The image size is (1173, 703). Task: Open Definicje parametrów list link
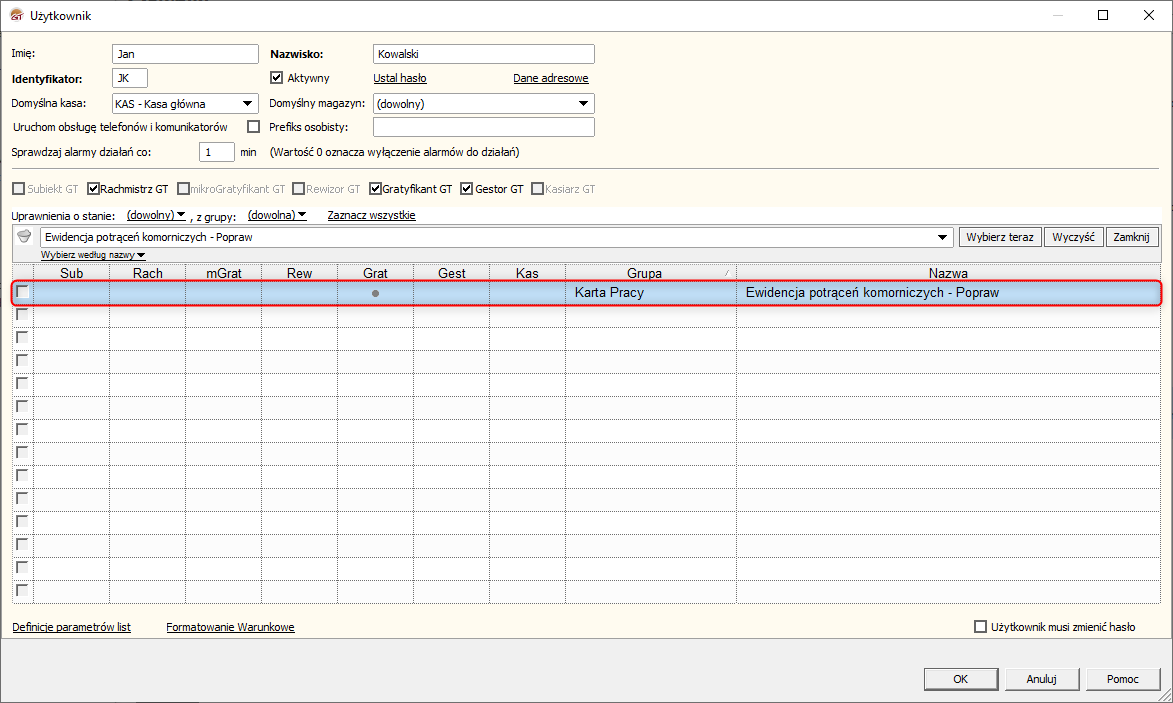click(71, 627)
